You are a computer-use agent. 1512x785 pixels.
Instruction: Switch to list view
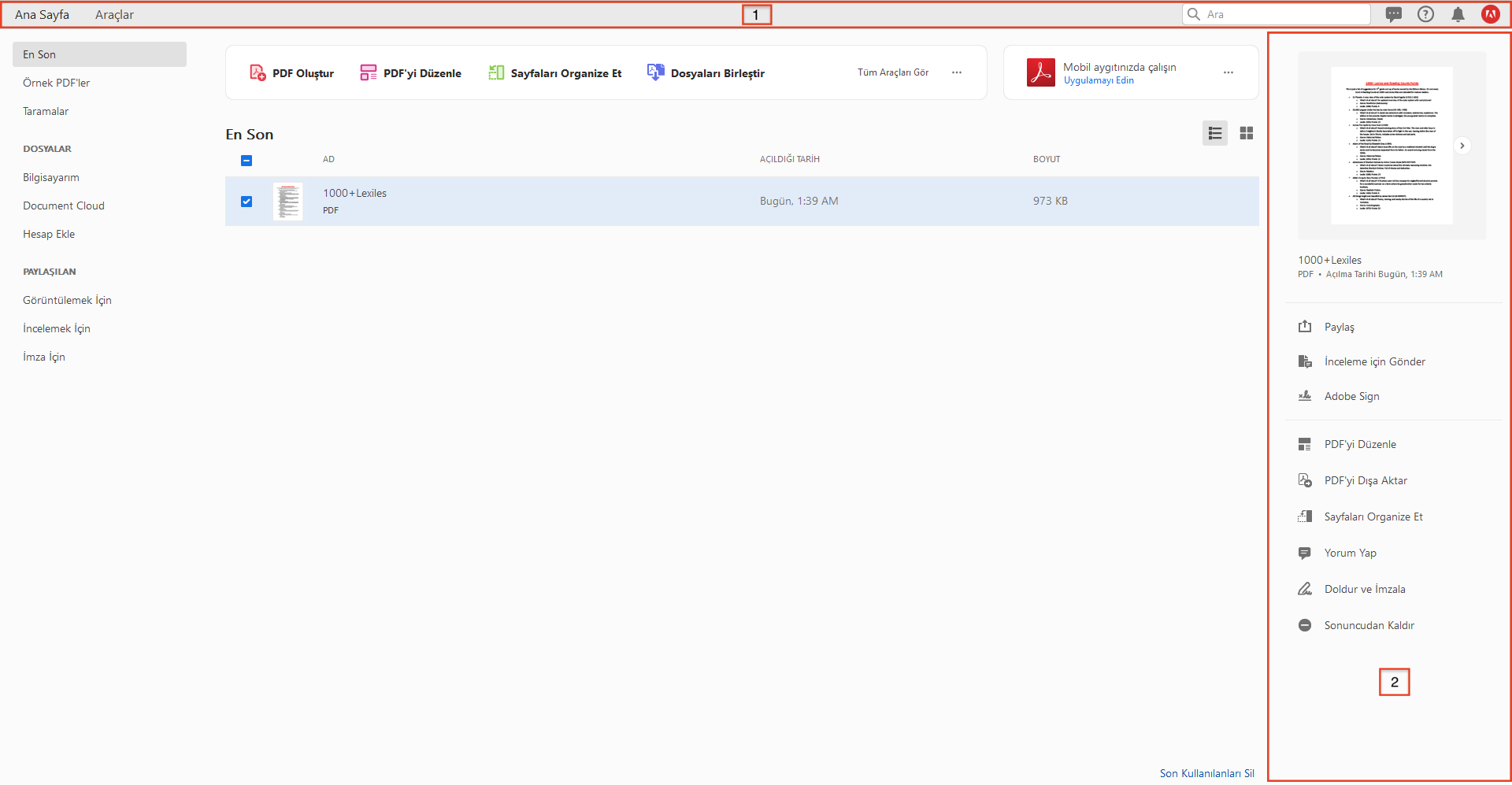pos(1215,133)
